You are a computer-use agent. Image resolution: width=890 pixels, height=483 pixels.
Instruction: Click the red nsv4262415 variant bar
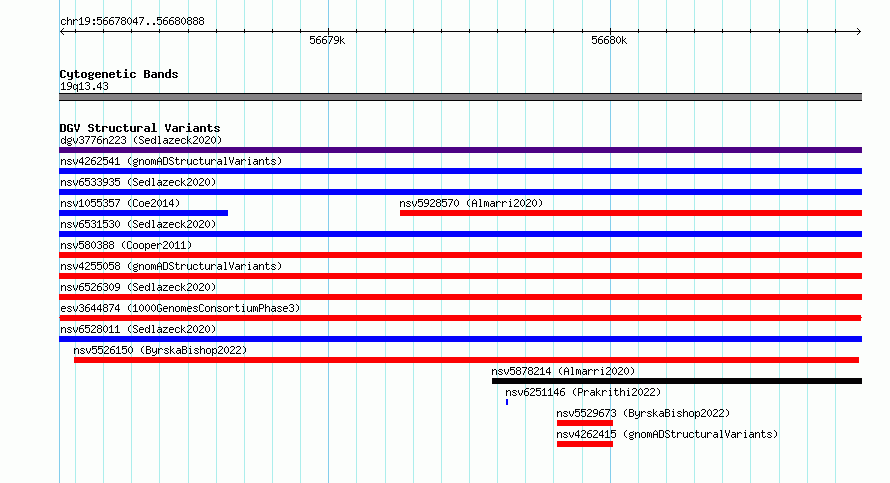coord(585,444)
